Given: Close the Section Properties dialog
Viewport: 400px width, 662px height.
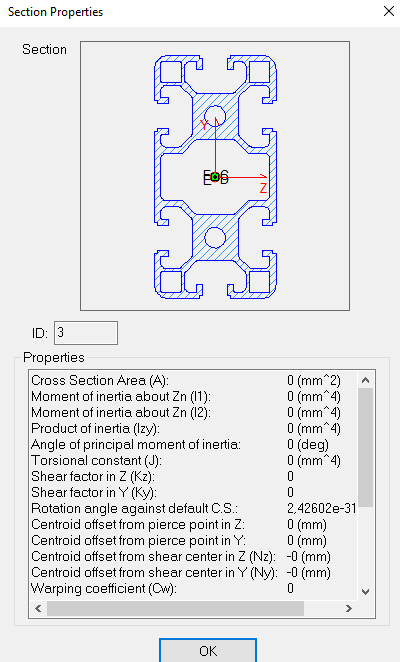Looking at the screenshot, I should (389, 11).
